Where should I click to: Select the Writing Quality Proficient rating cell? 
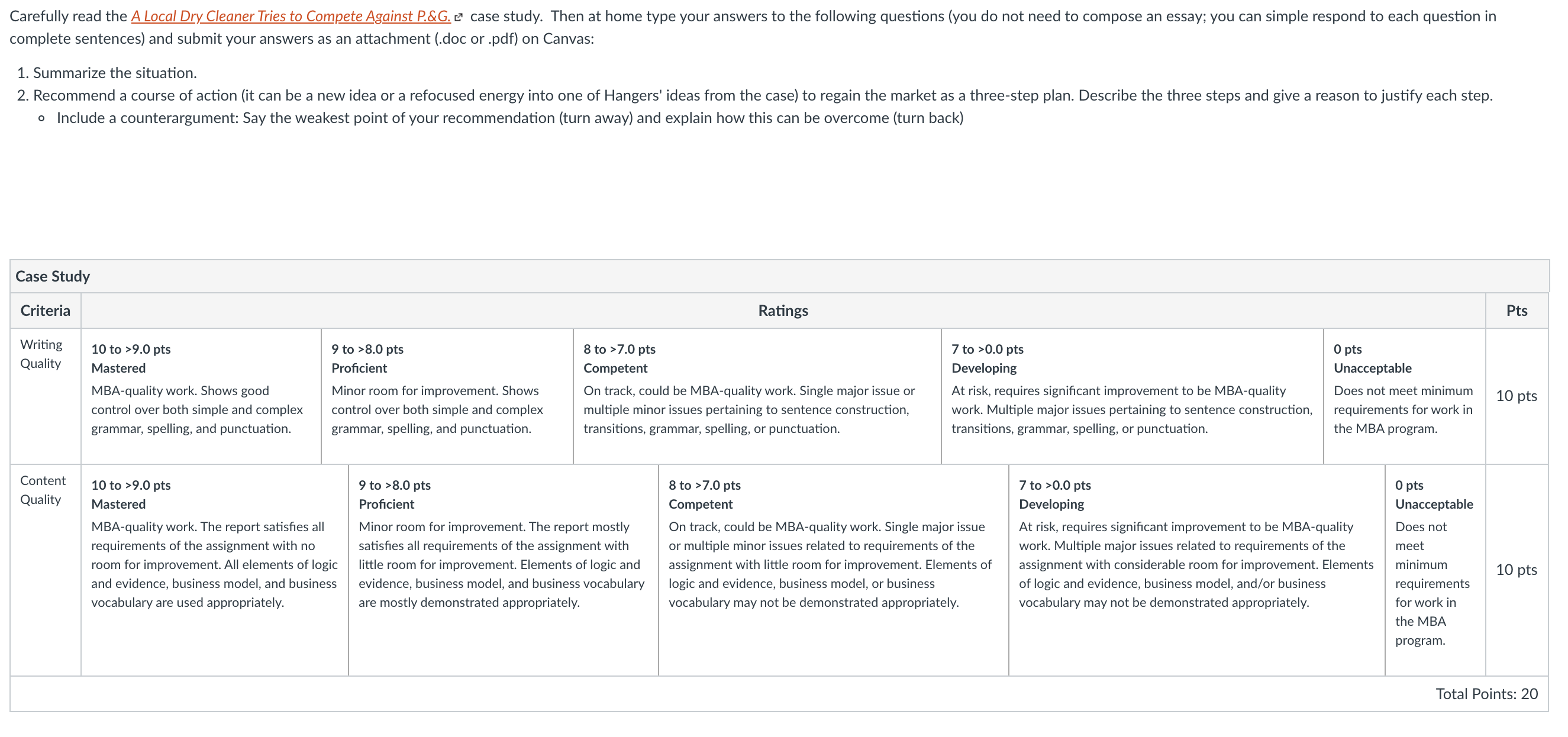coord(447,396)
